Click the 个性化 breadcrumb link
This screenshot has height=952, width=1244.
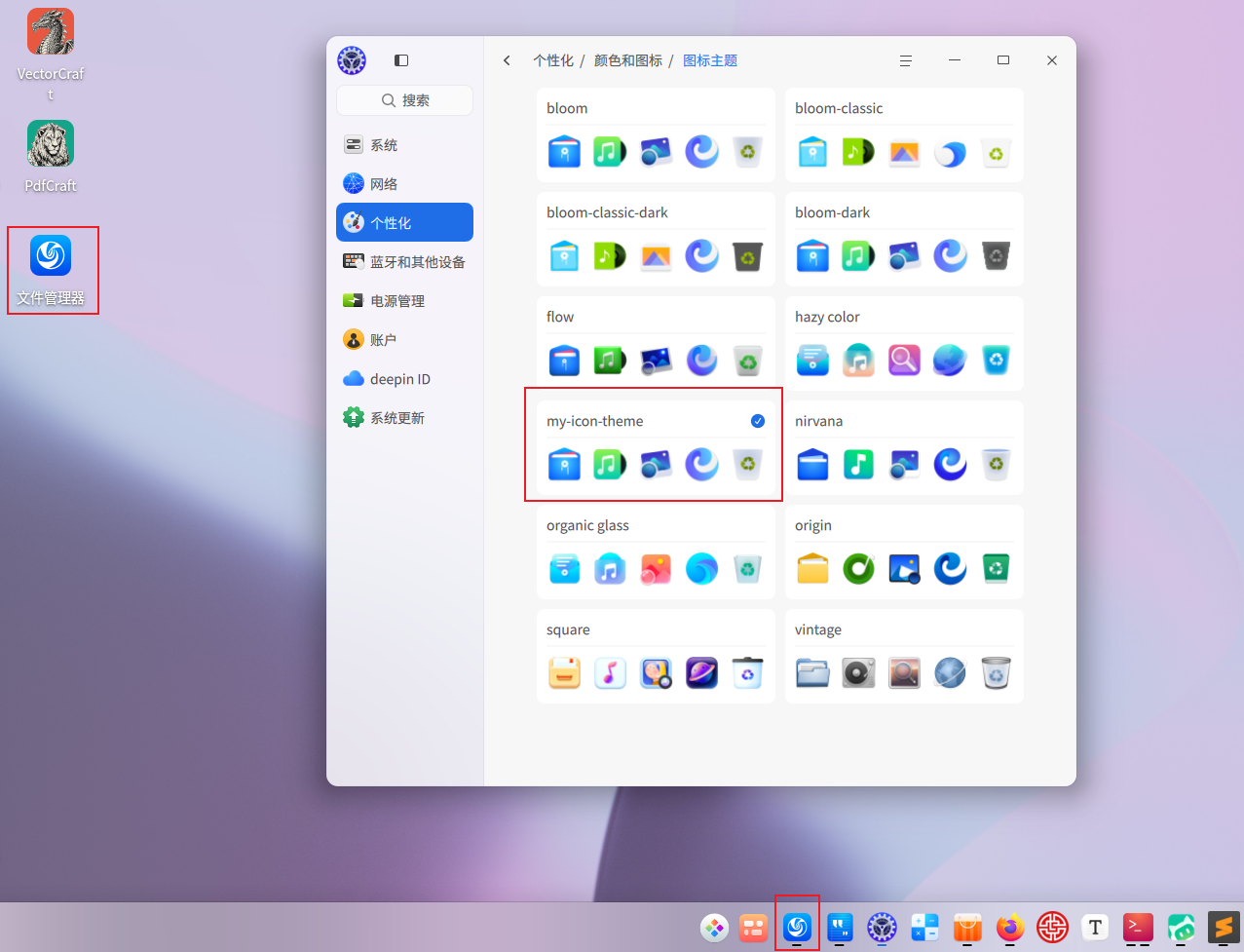pos(553,60)
